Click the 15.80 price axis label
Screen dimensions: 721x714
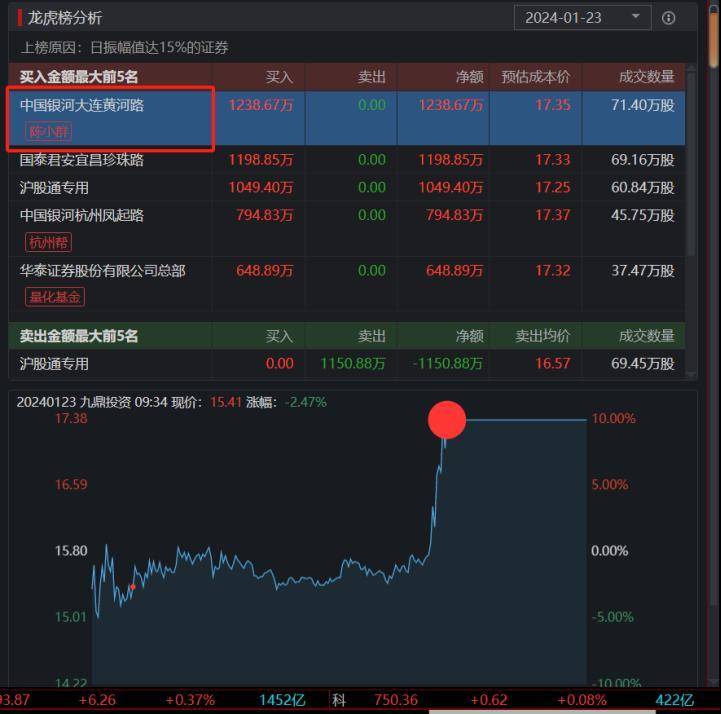[71, 551]
